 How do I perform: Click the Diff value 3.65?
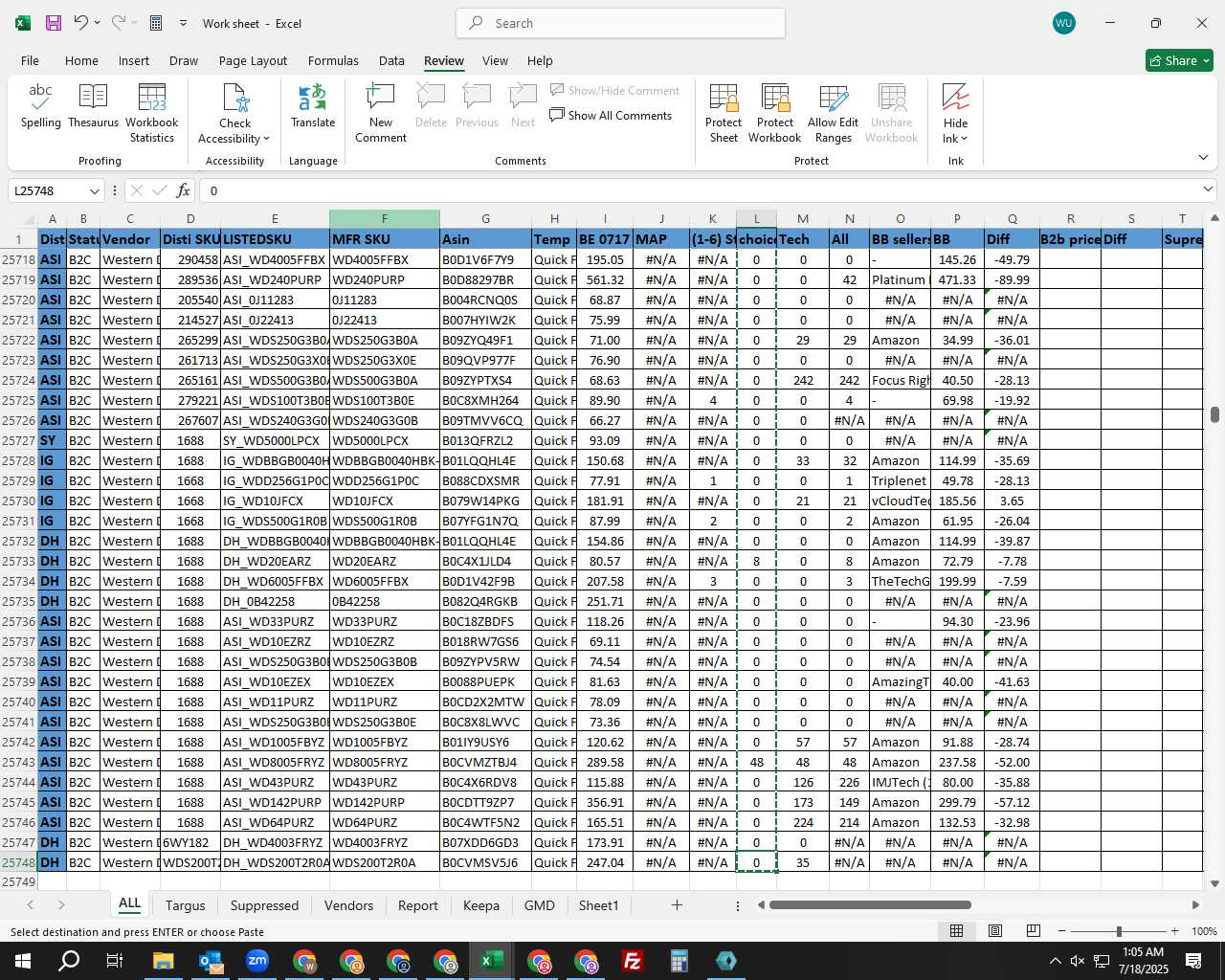click(x=1012, y=501)
